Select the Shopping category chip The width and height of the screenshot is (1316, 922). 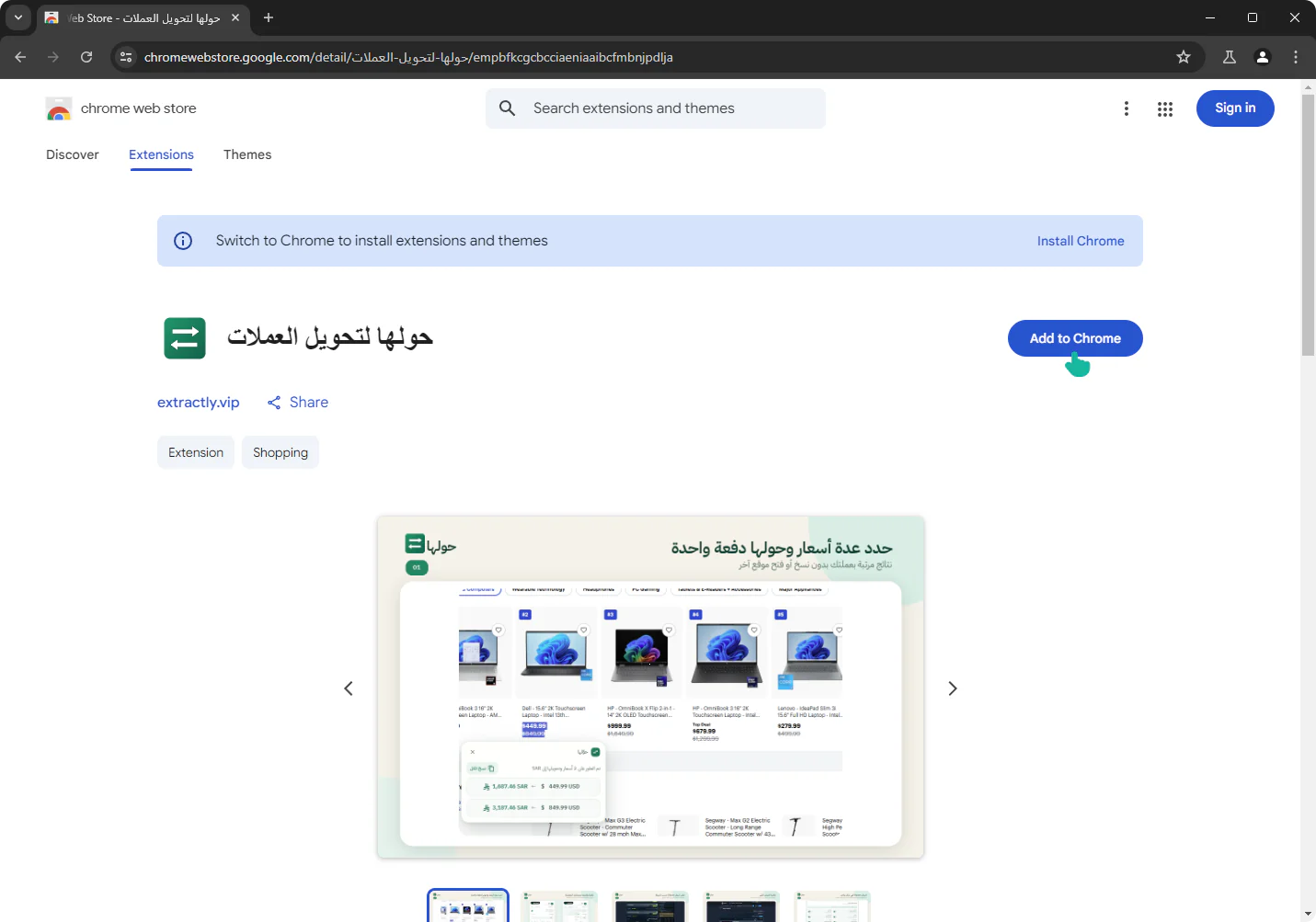click(280, 452)
